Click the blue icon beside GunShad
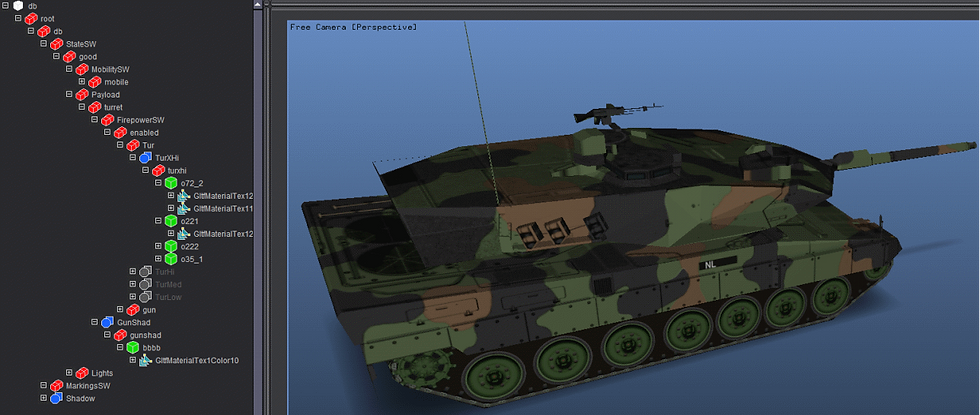This screenshot has height=415, width=980. click(107, 322)
